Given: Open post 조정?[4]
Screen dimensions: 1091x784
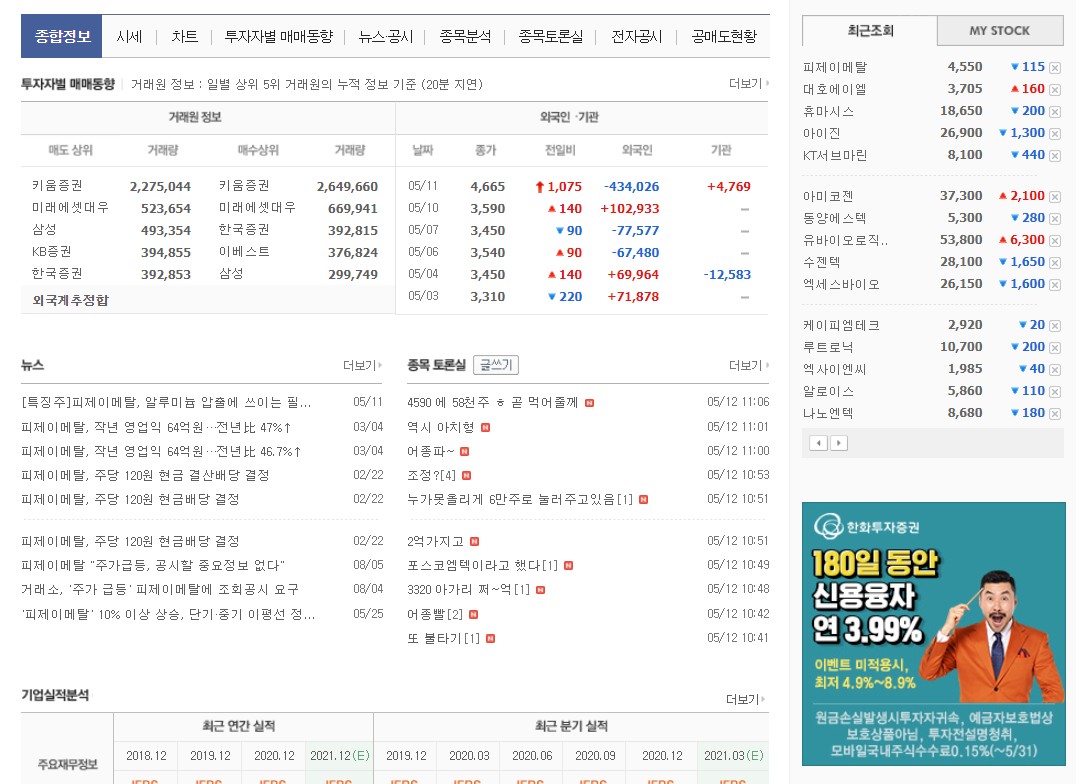Looking at the screenshot, I should pyautogui.click(x=431, y=475).
